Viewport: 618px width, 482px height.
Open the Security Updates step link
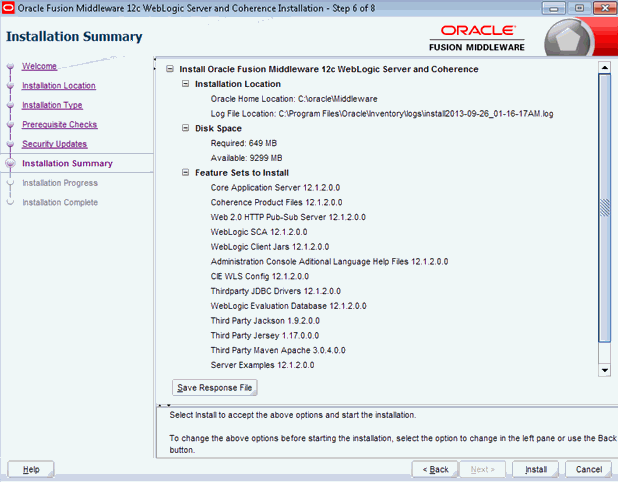[x=54, y=144]
